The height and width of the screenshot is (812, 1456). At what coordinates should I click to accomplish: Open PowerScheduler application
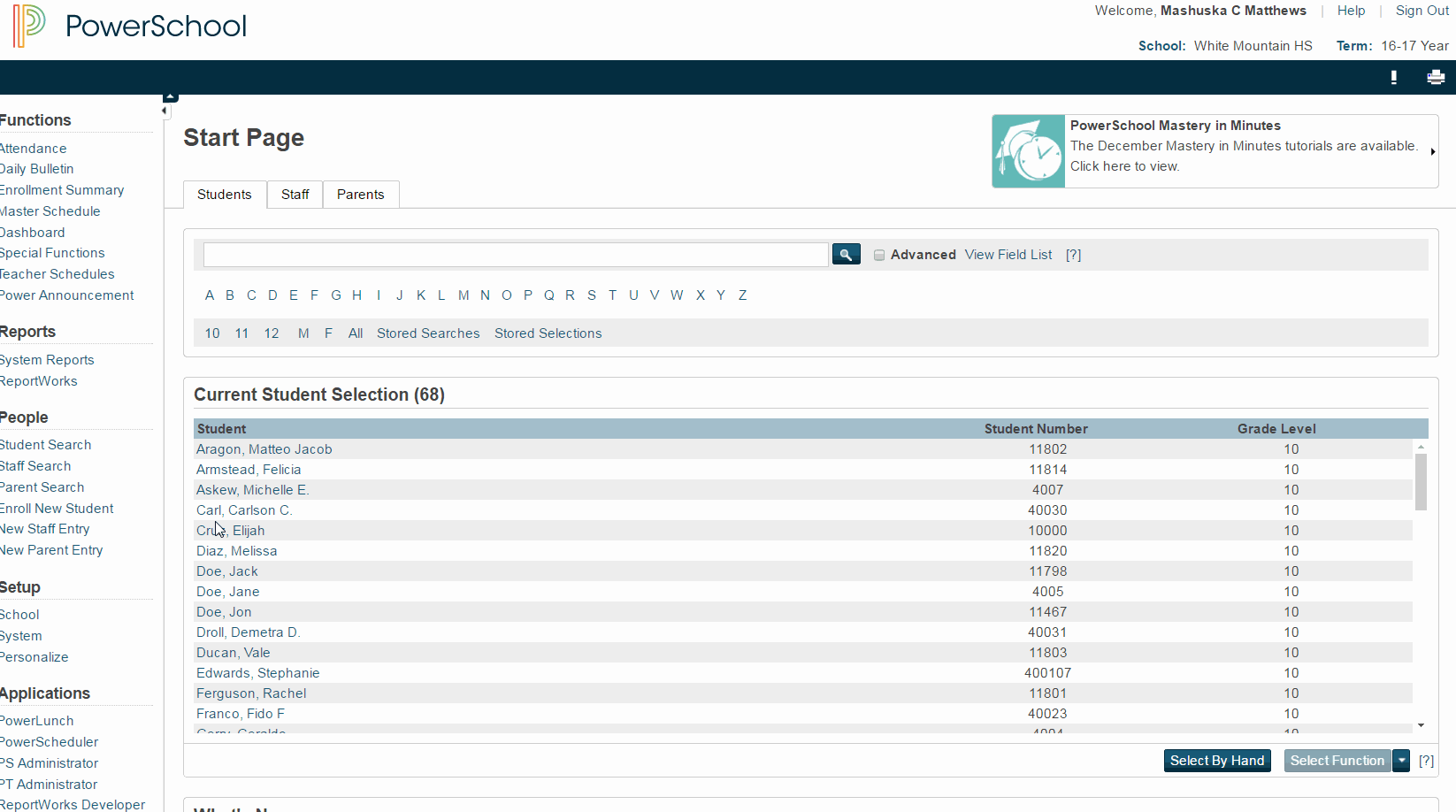point(49,742)
